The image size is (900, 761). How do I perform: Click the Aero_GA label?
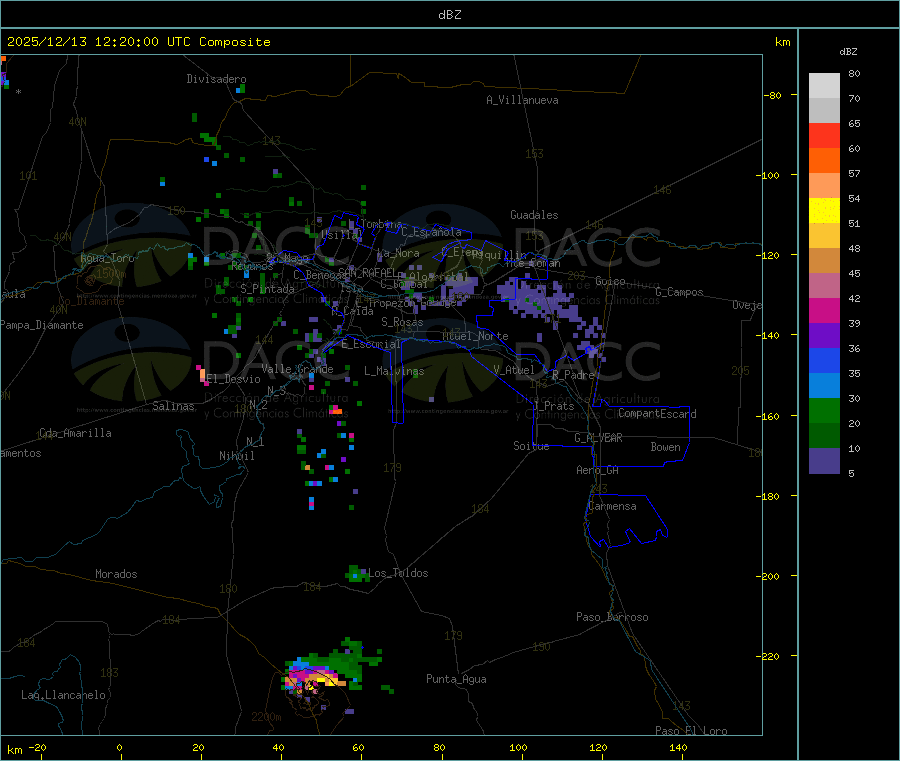click(598, 470)
